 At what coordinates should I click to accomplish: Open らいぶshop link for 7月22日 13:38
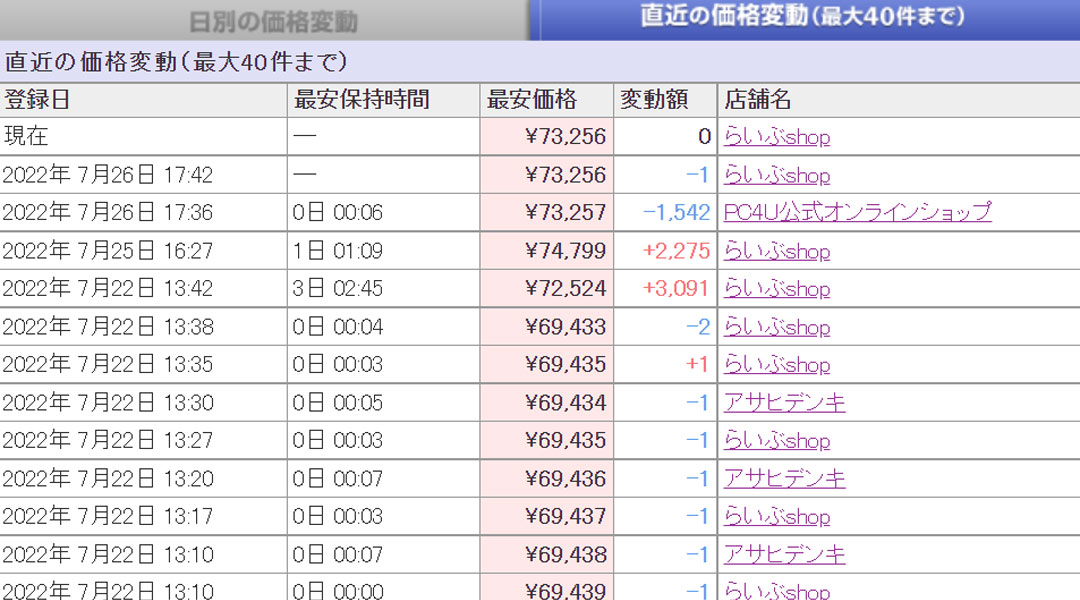coord(776,327)
